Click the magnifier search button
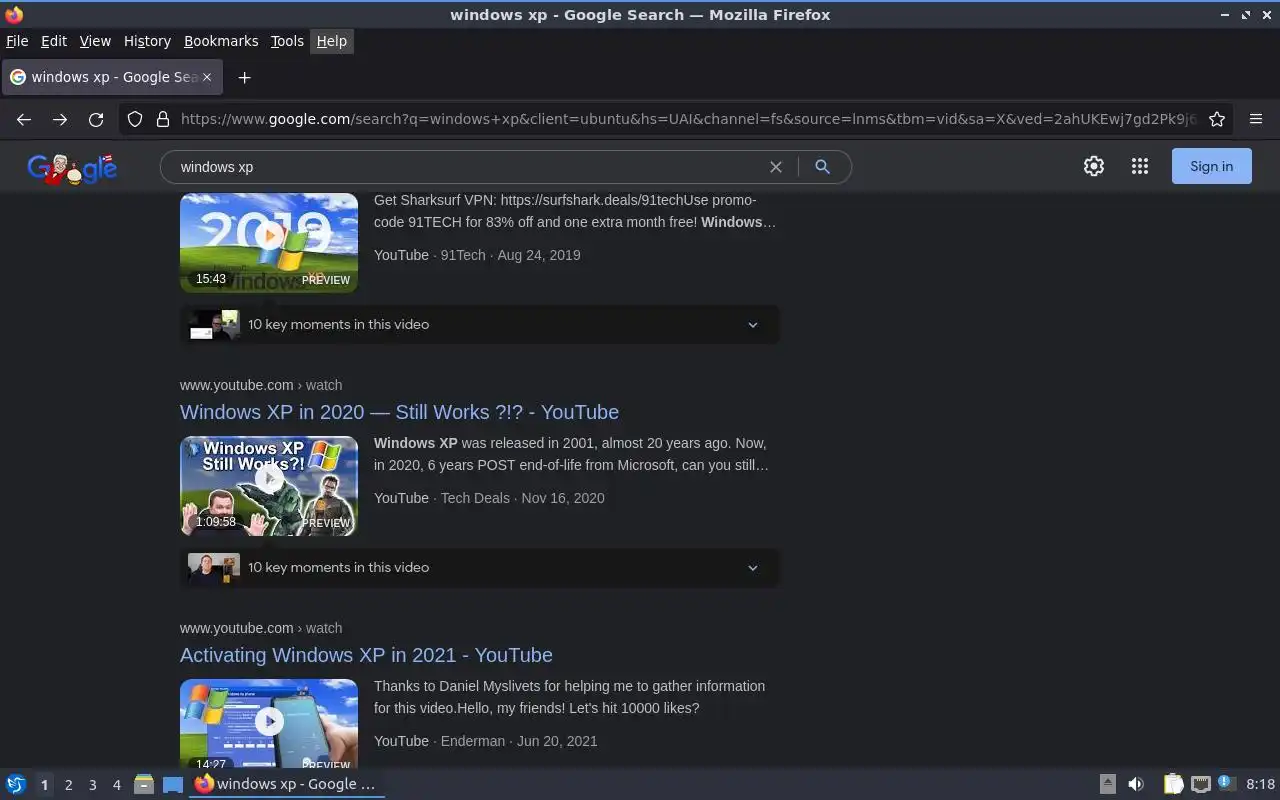The height and width of the screenshot is (800, 1280). 822,167
